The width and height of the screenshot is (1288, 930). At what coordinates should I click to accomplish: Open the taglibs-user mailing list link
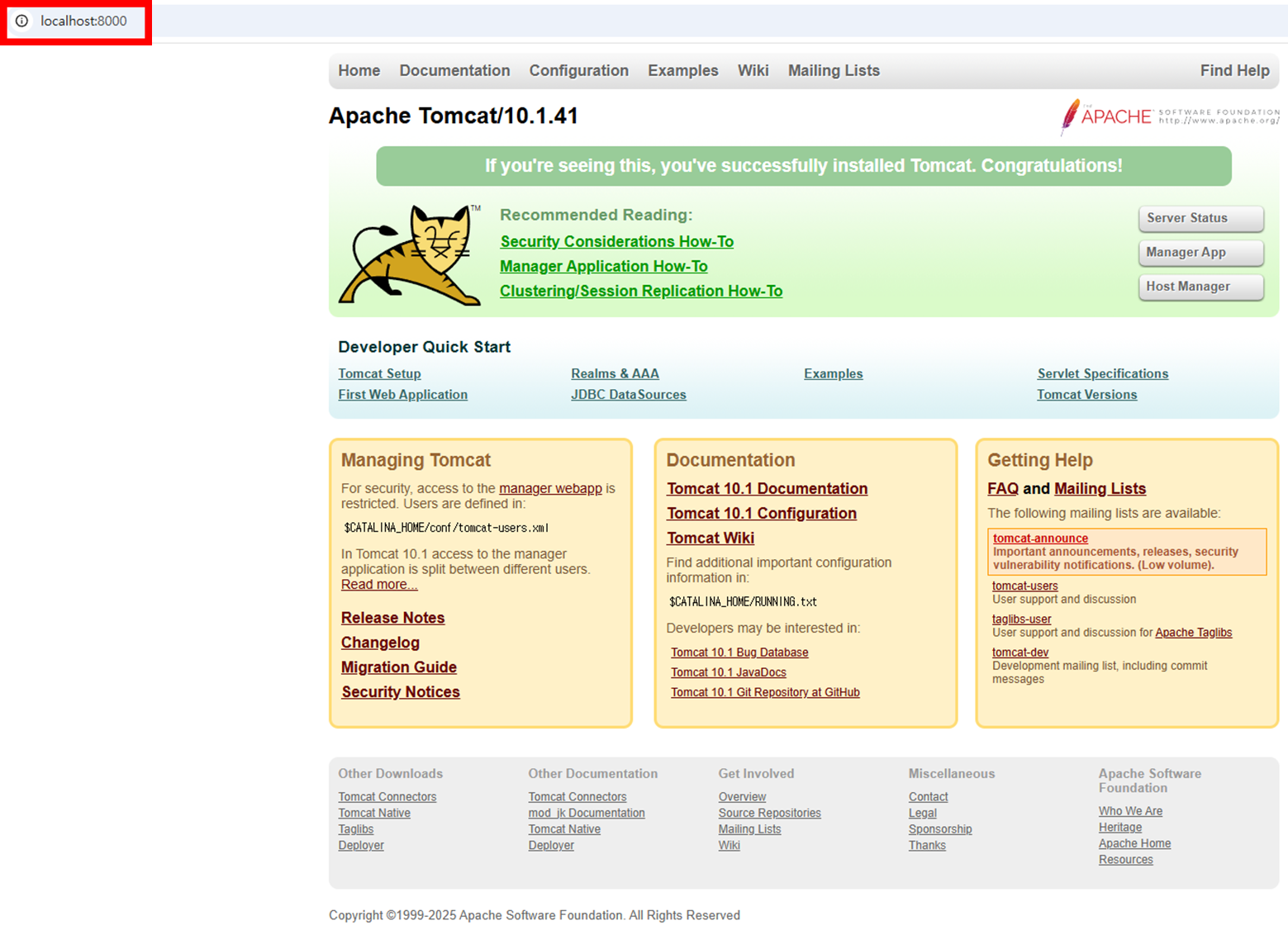click(x=1021, y=619)
